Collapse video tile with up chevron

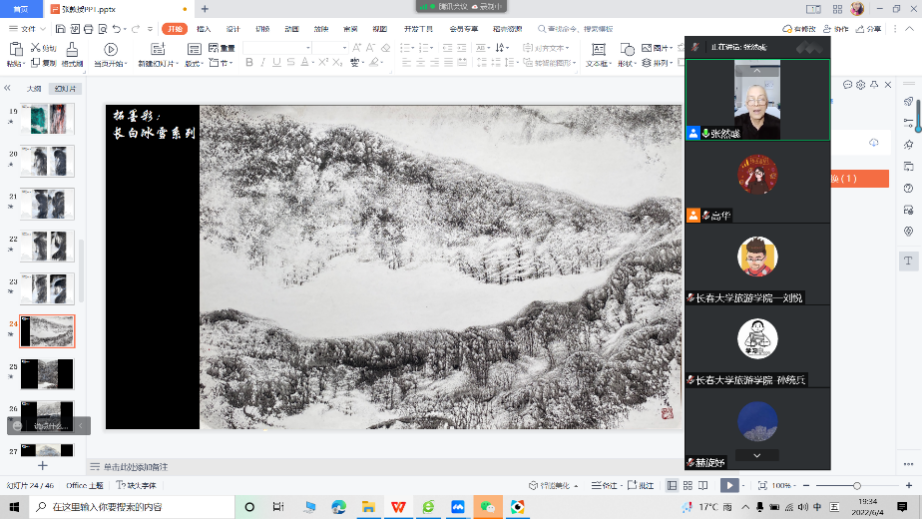[x=757, y=71]
